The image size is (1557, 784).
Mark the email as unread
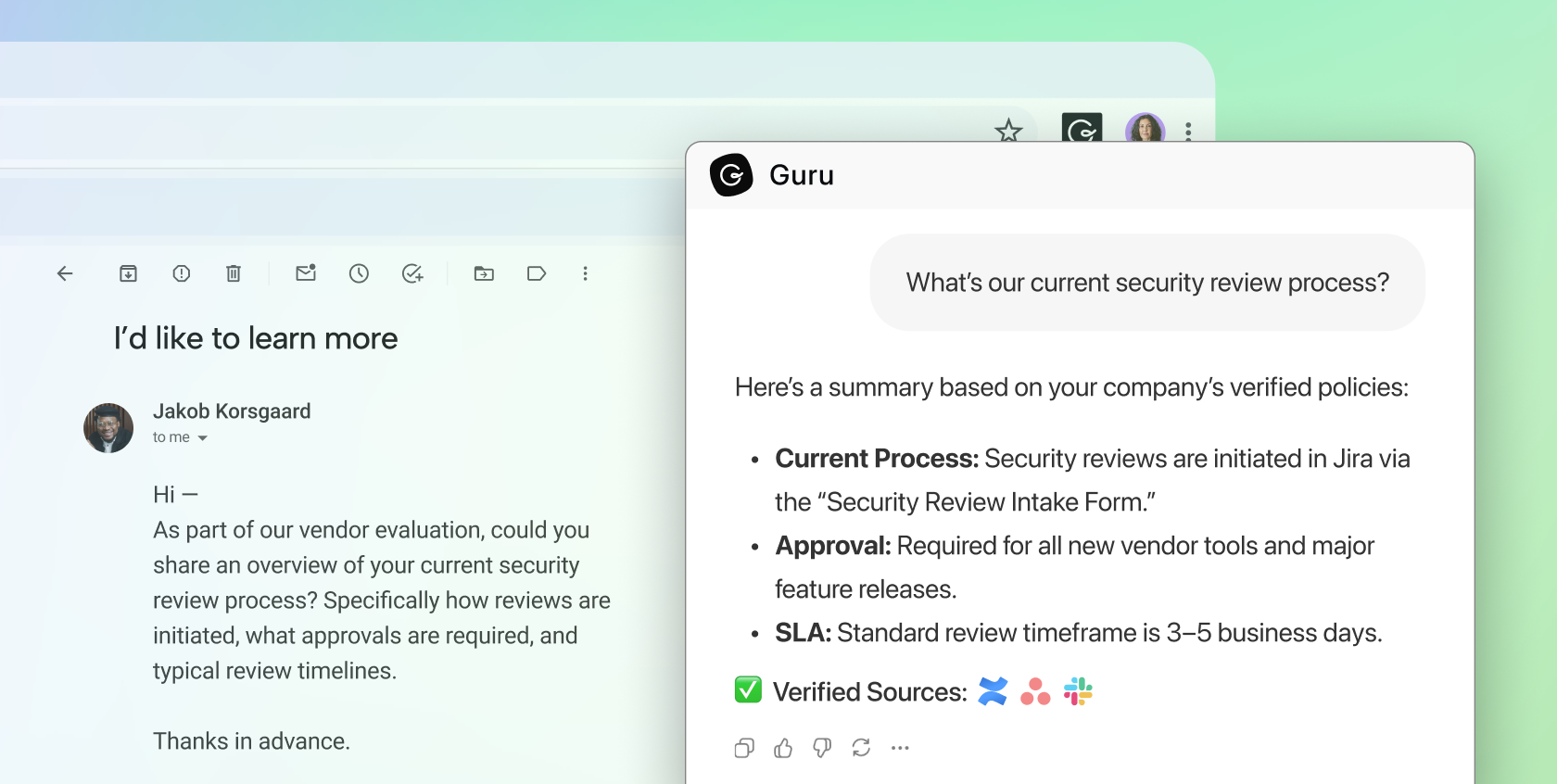click(306, 272)
